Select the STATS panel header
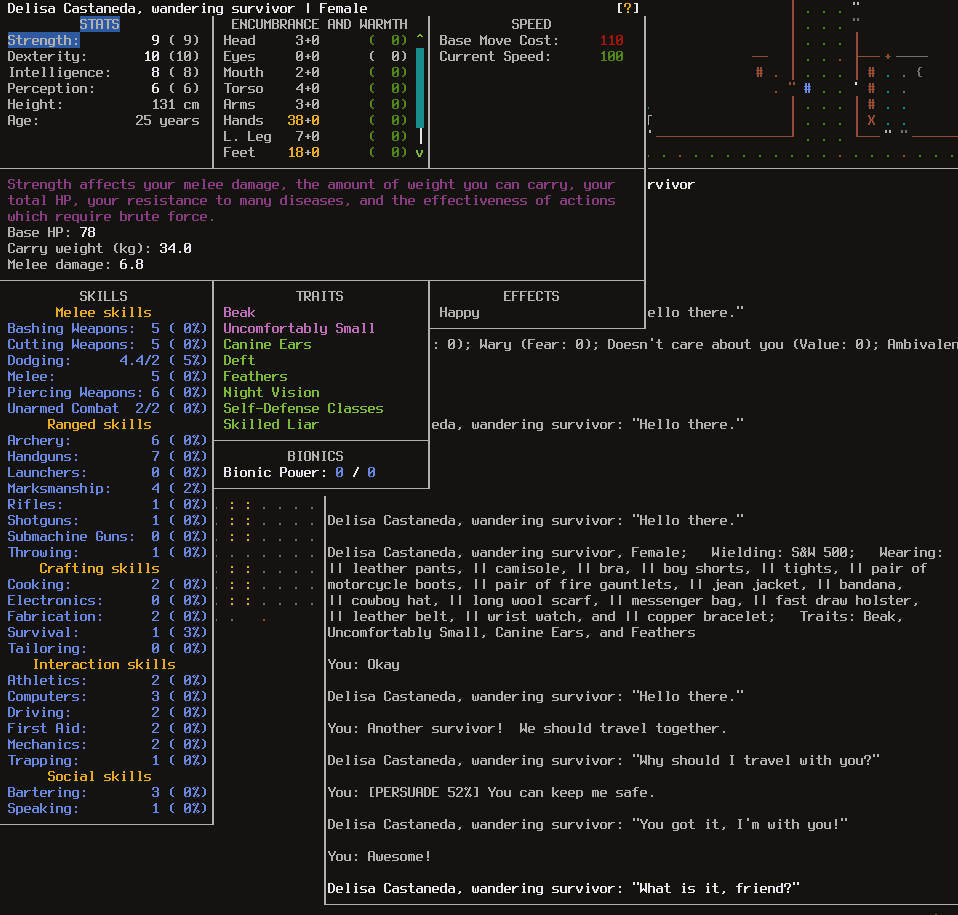Image resolution: width=958 pixels, height=915 pixels. point(100,24)
